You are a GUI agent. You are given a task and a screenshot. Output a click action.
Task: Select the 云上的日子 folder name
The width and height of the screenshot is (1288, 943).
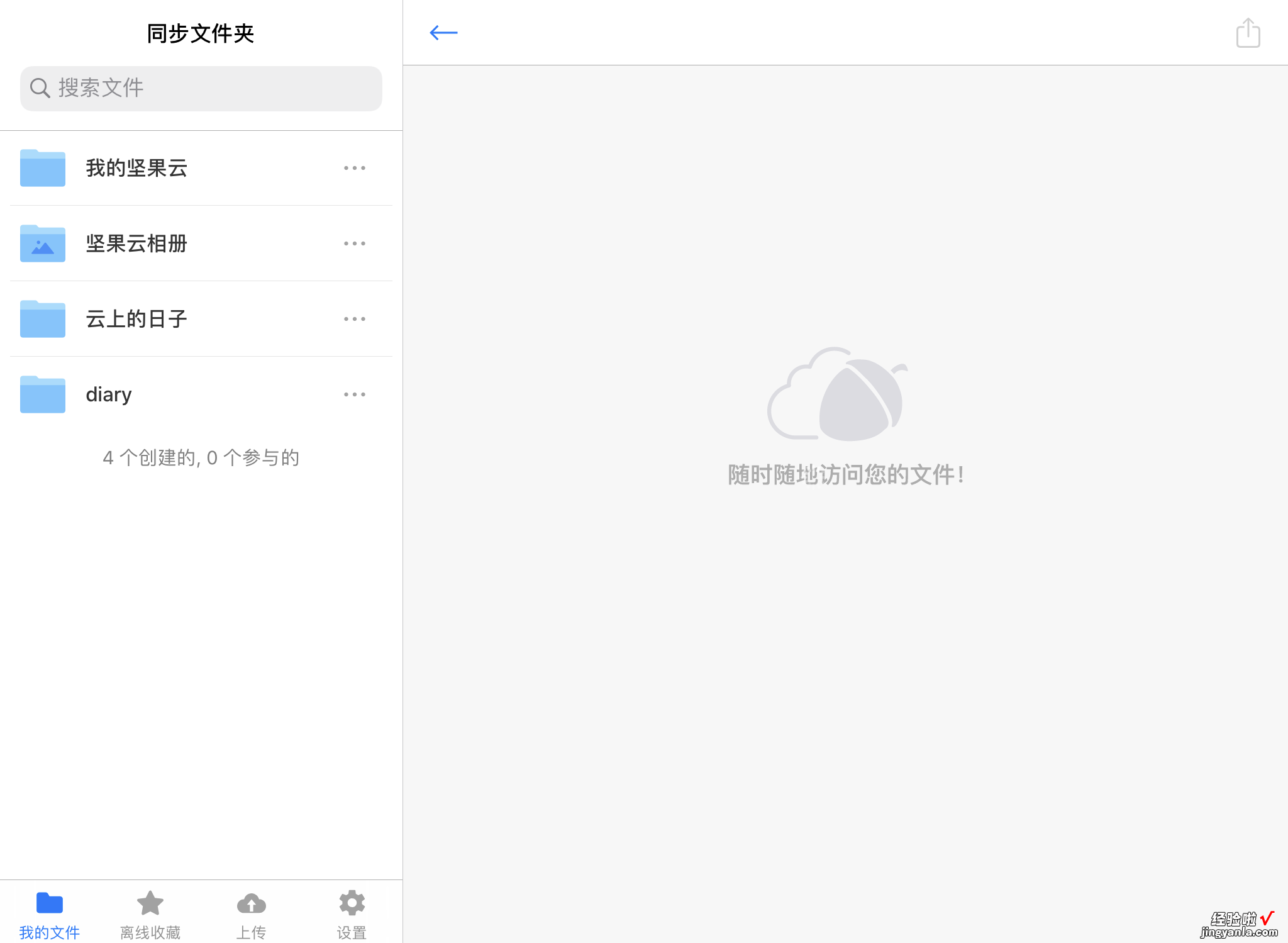pyautogui.click(x=136, y=319)
